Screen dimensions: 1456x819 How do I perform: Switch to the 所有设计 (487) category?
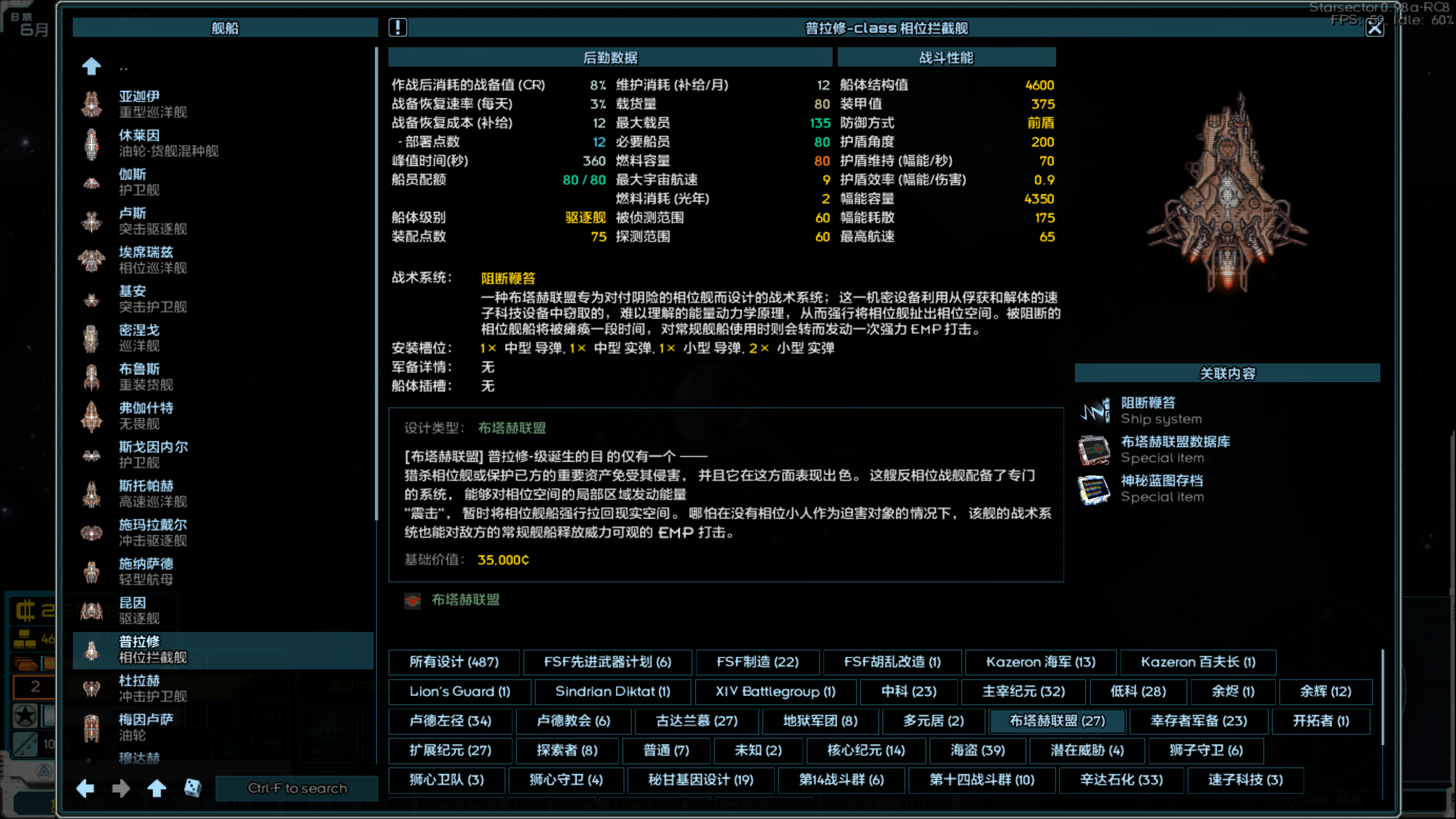[453, 661]
